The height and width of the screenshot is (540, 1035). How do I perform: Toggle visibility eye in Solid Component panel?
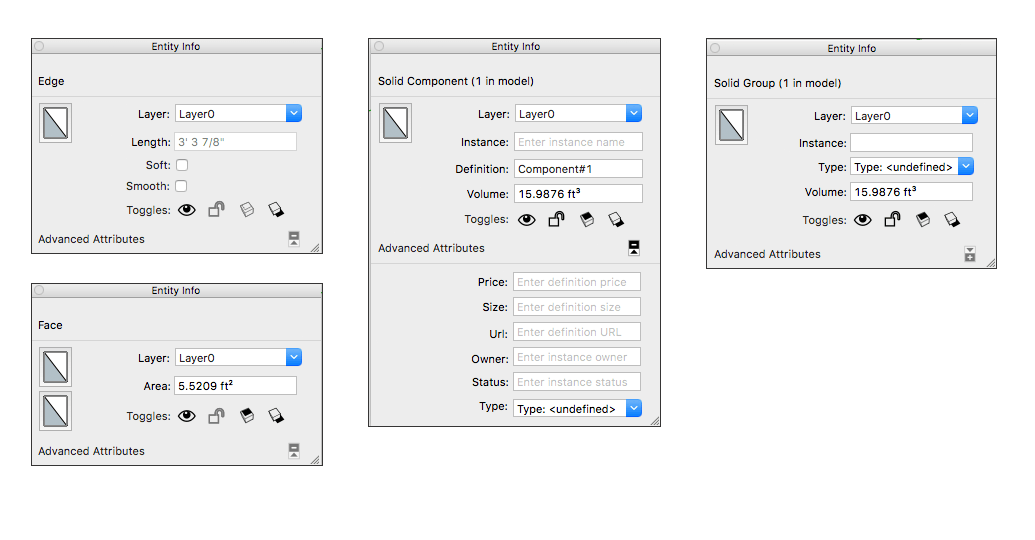coord(527,220)
